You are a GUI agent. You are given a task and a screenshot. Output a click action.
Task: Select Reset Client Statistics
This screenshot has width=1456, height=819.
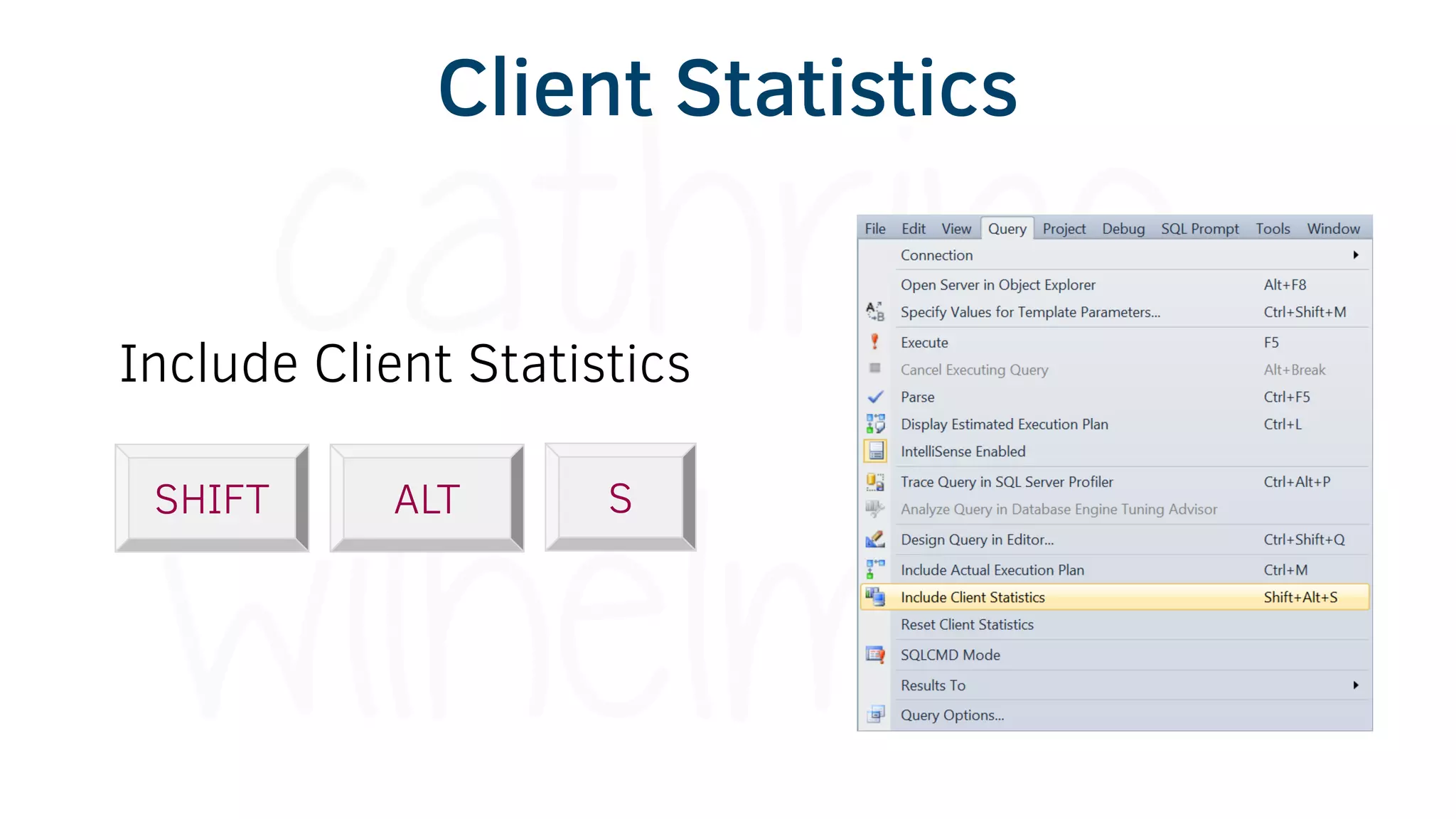1115,624
